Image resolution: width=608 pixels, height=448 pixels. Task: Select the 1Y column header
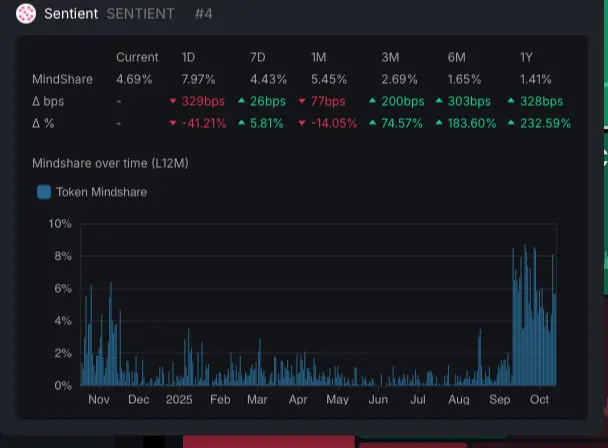527,57
